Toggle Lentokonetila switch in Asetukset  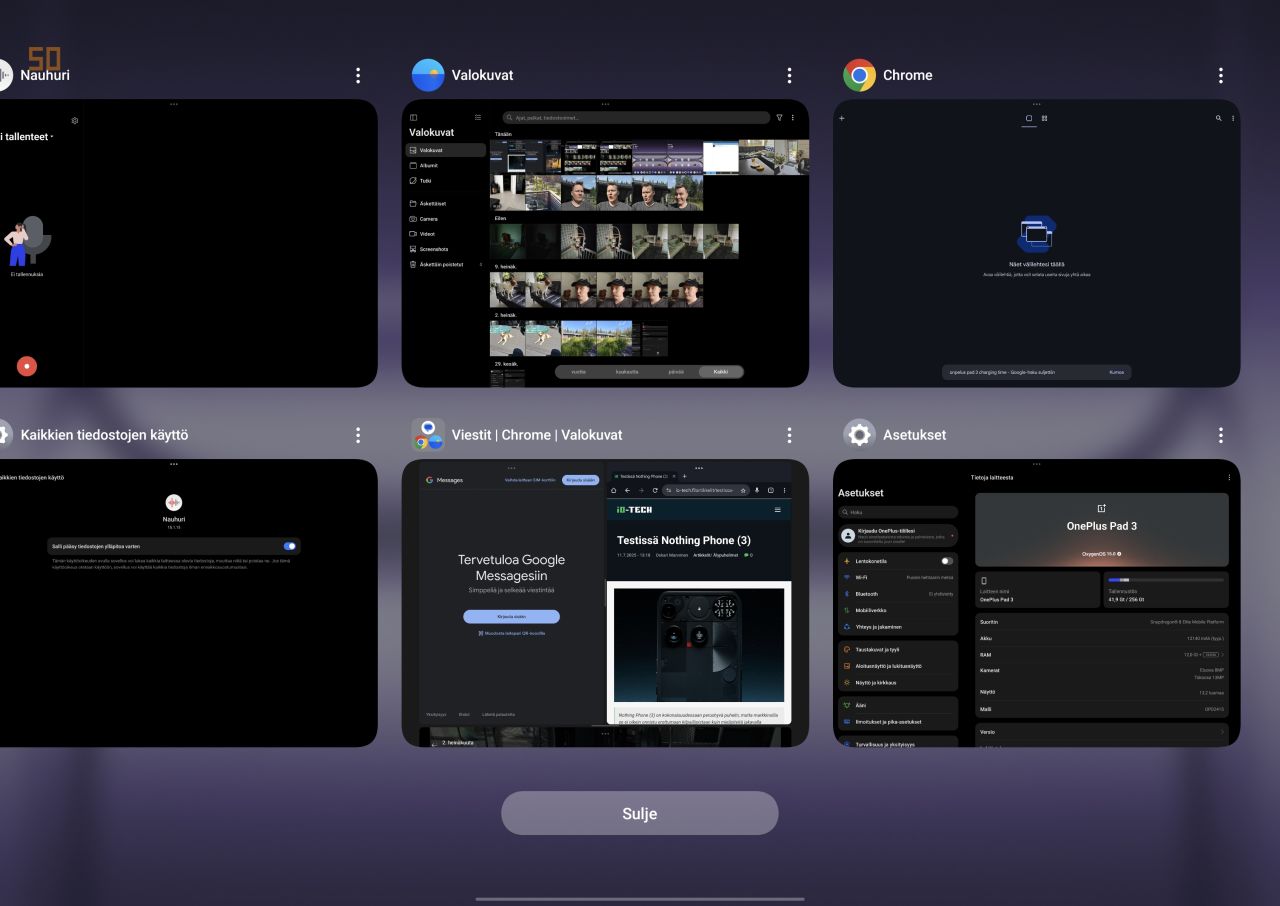[946, 561]
